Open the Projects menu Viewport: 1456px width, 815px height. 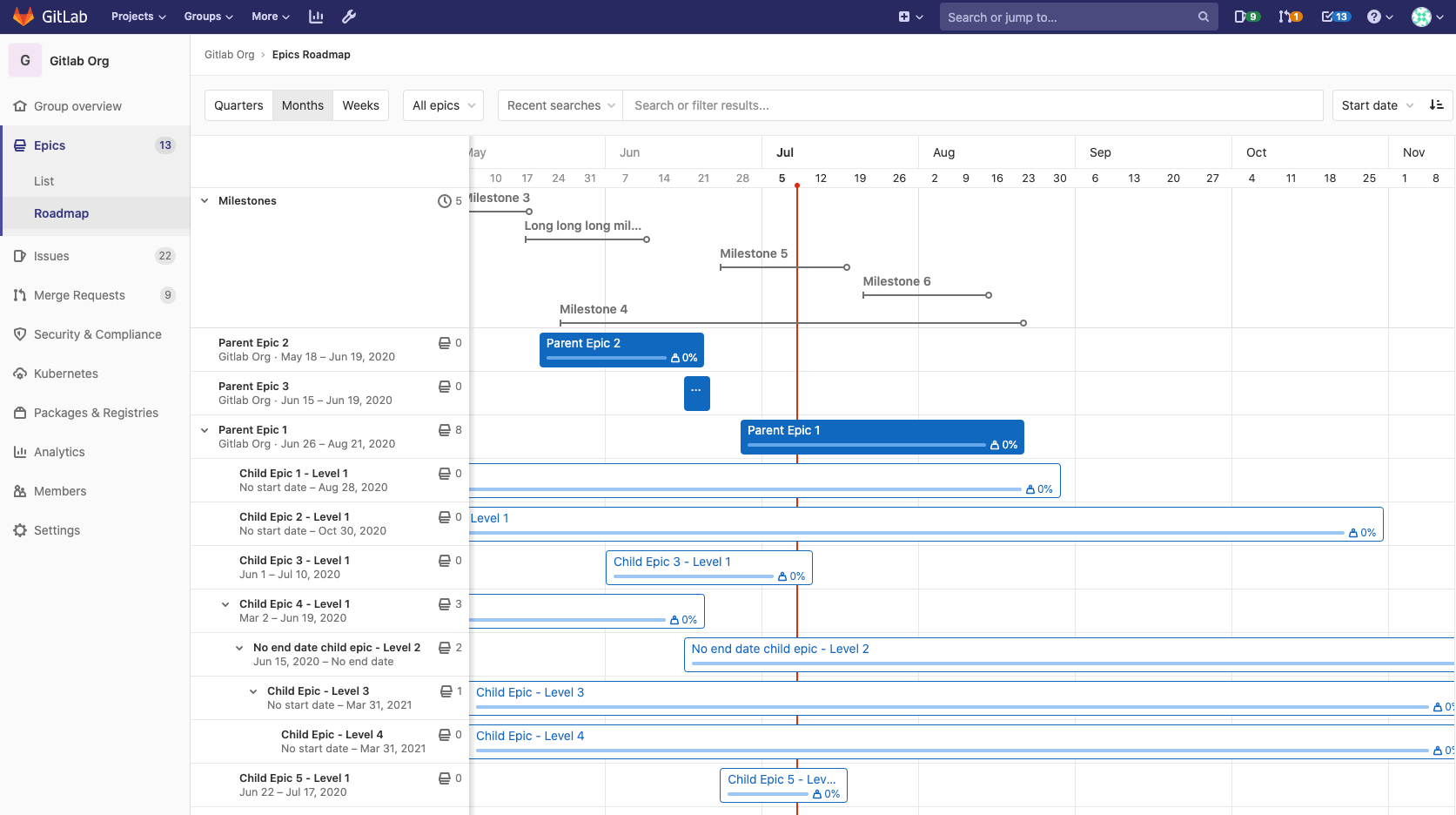(137, 16)
